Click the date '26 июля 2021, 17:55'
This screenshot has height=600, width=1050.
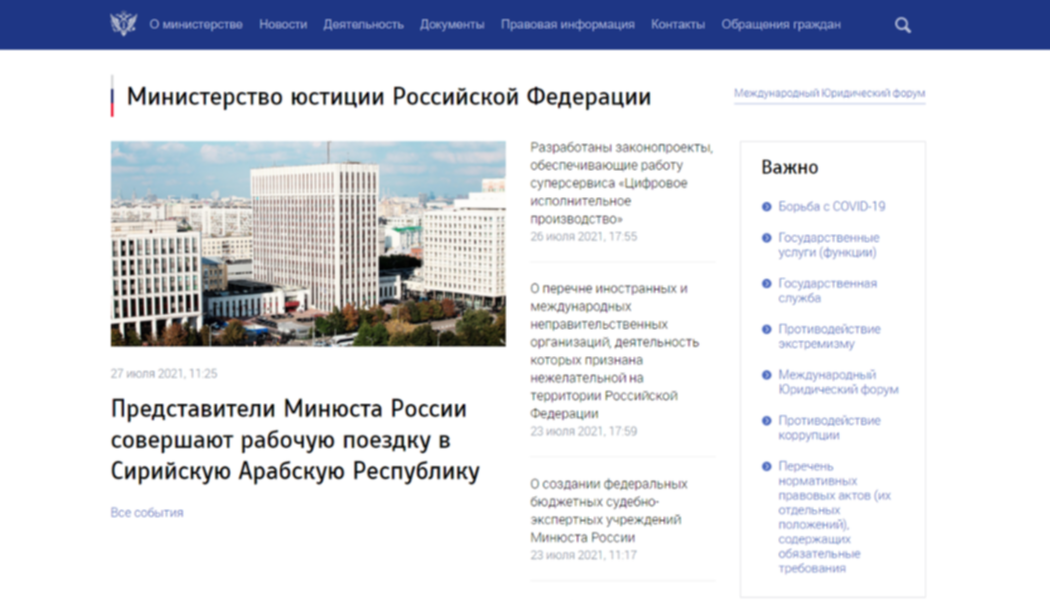click(x=583, y=236)
